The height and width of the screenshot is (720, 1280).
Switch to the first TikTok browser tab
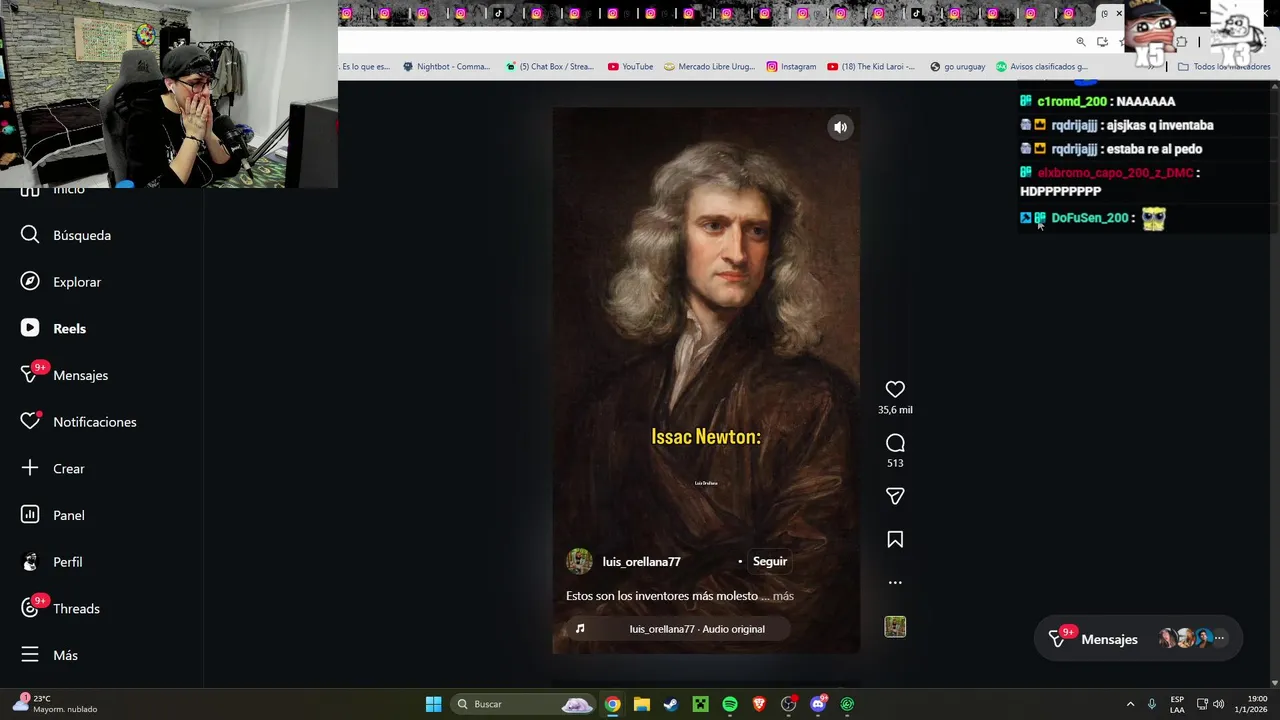[x=499, y=13]
